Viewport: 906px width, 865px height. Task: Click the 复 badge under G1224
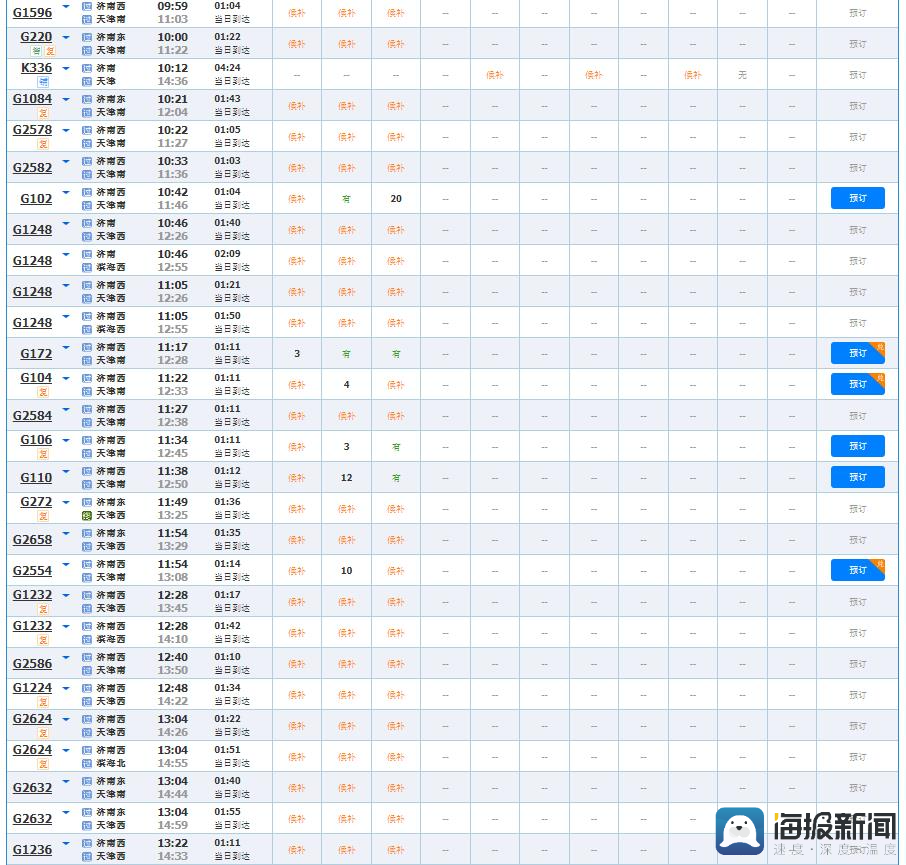pos(43,703)
